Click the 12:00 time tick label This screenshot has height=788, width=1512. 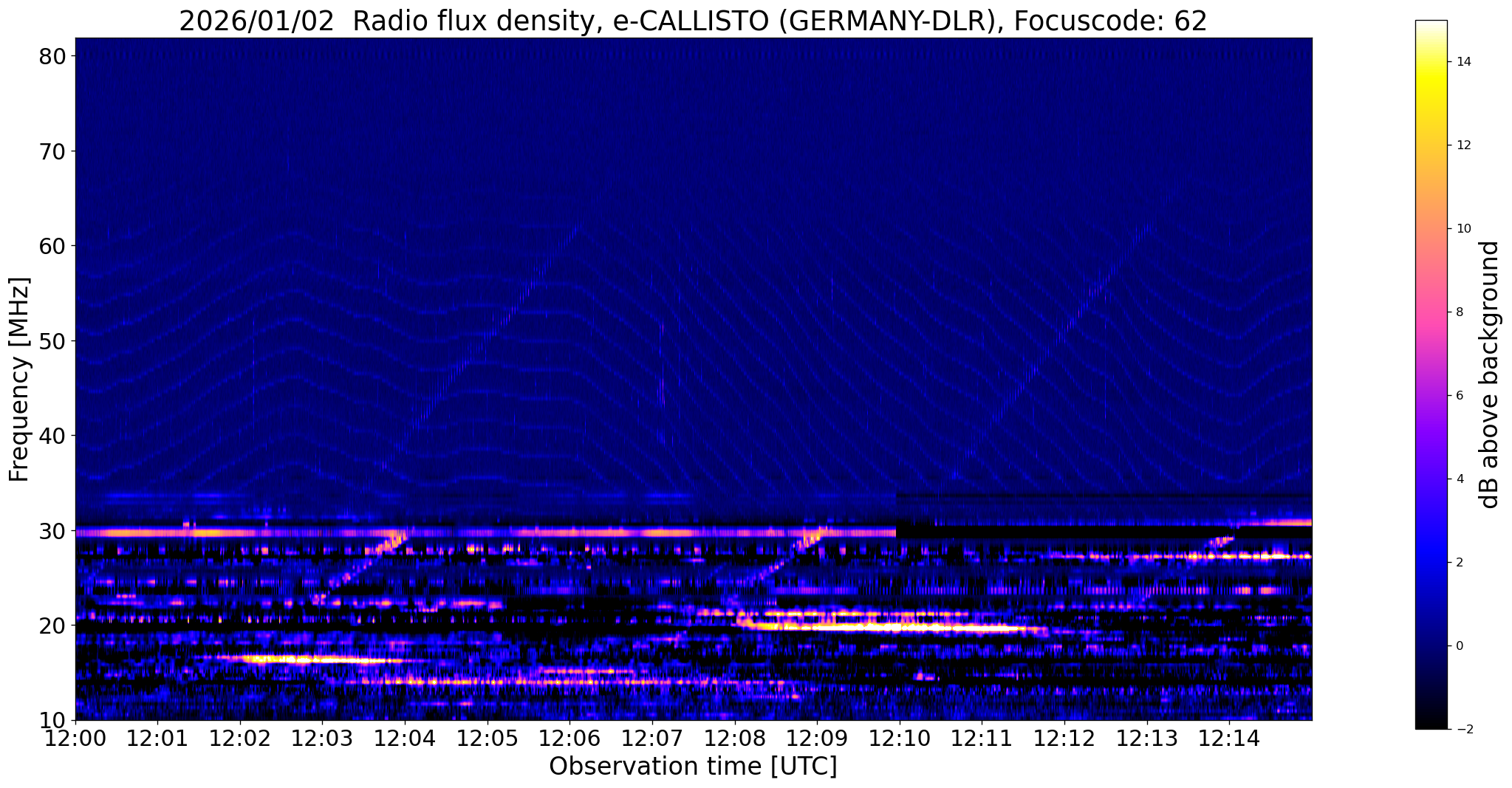(x=75, y=738)
